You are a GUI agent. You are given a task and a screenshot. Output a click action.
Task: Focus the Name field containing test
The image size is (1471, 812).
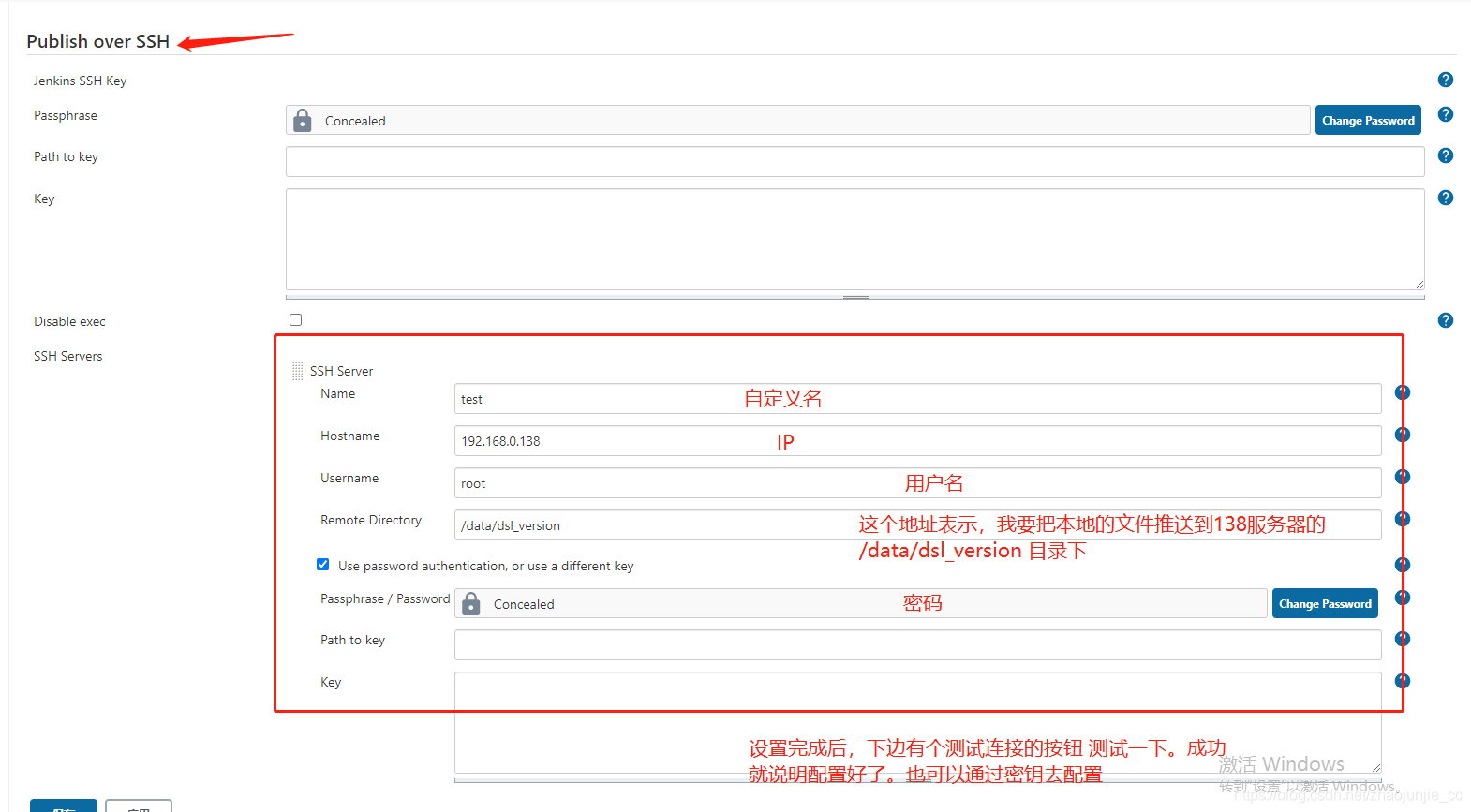tap(918, 398)
